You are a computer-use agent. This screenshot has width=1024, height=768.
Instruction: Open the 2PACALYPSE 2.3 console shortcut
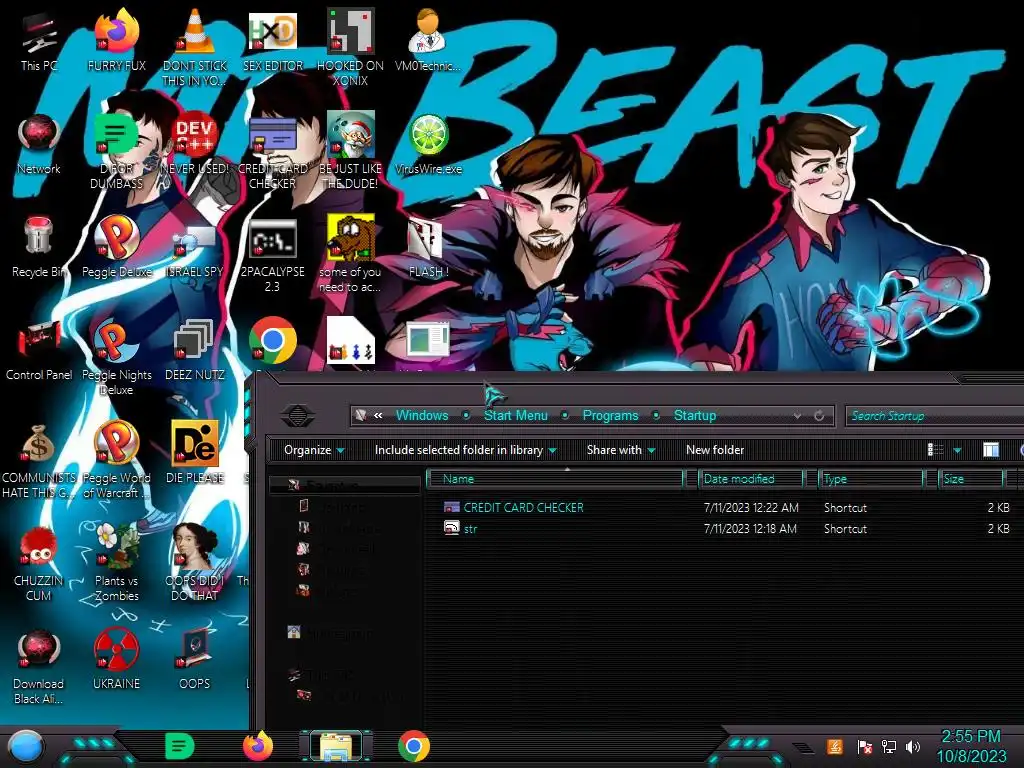(272, 256)
